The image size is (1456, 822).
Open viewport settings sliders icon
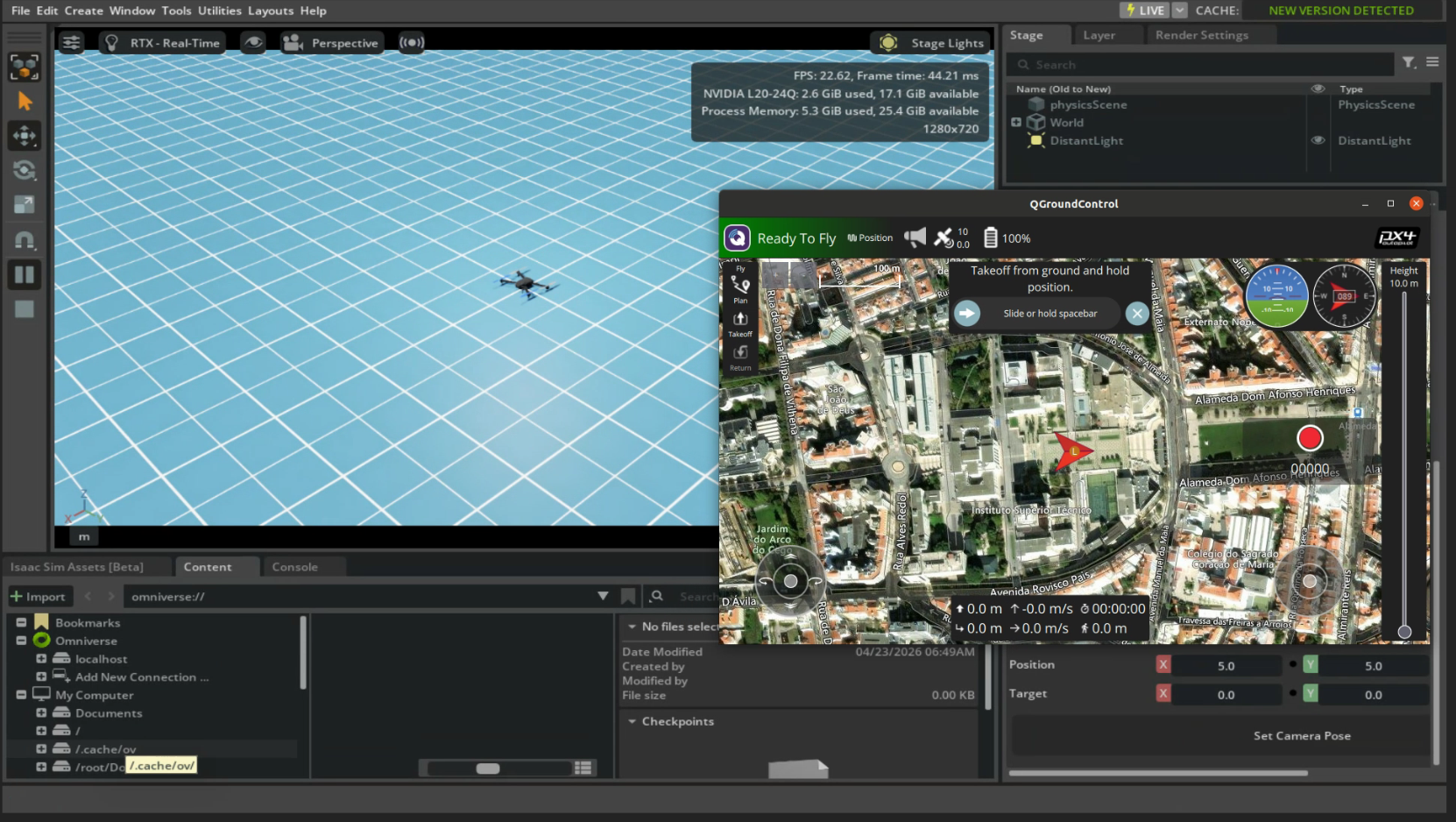pyautogui.click(x=71, y=42)
